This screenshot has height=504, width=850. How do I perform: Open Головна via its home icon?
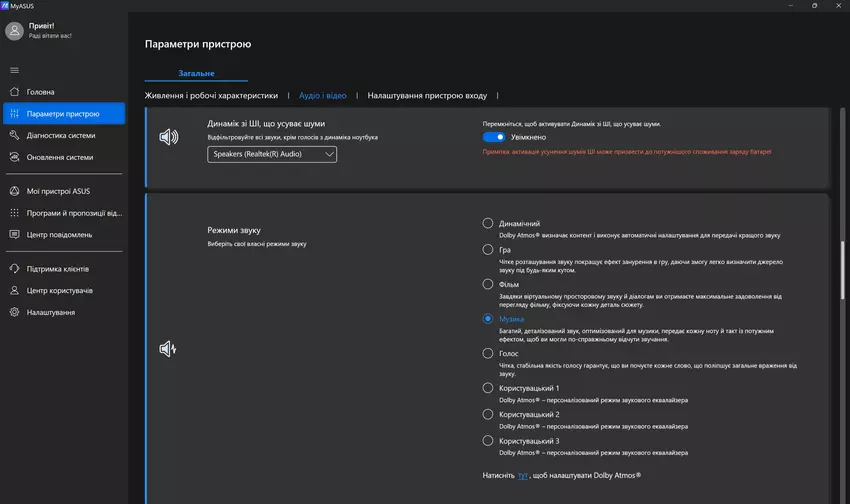(14, 92)
